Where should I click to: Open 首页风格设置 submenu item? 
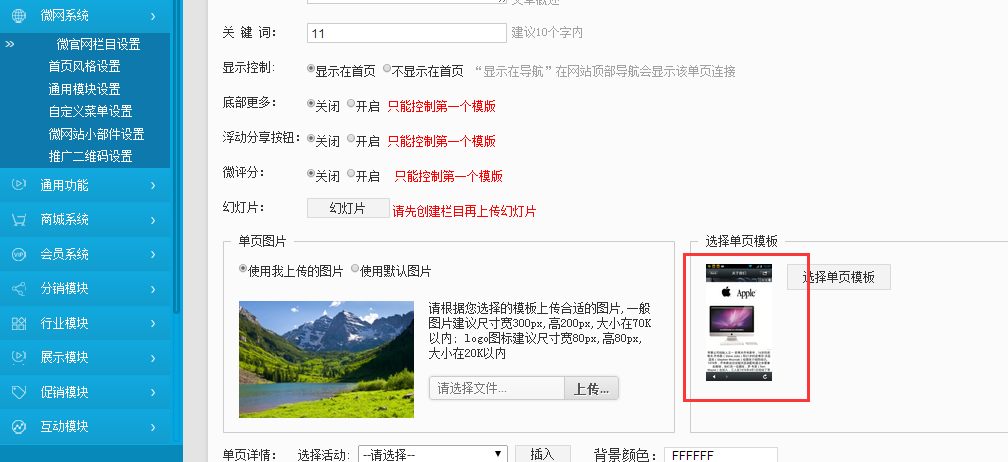84,66
